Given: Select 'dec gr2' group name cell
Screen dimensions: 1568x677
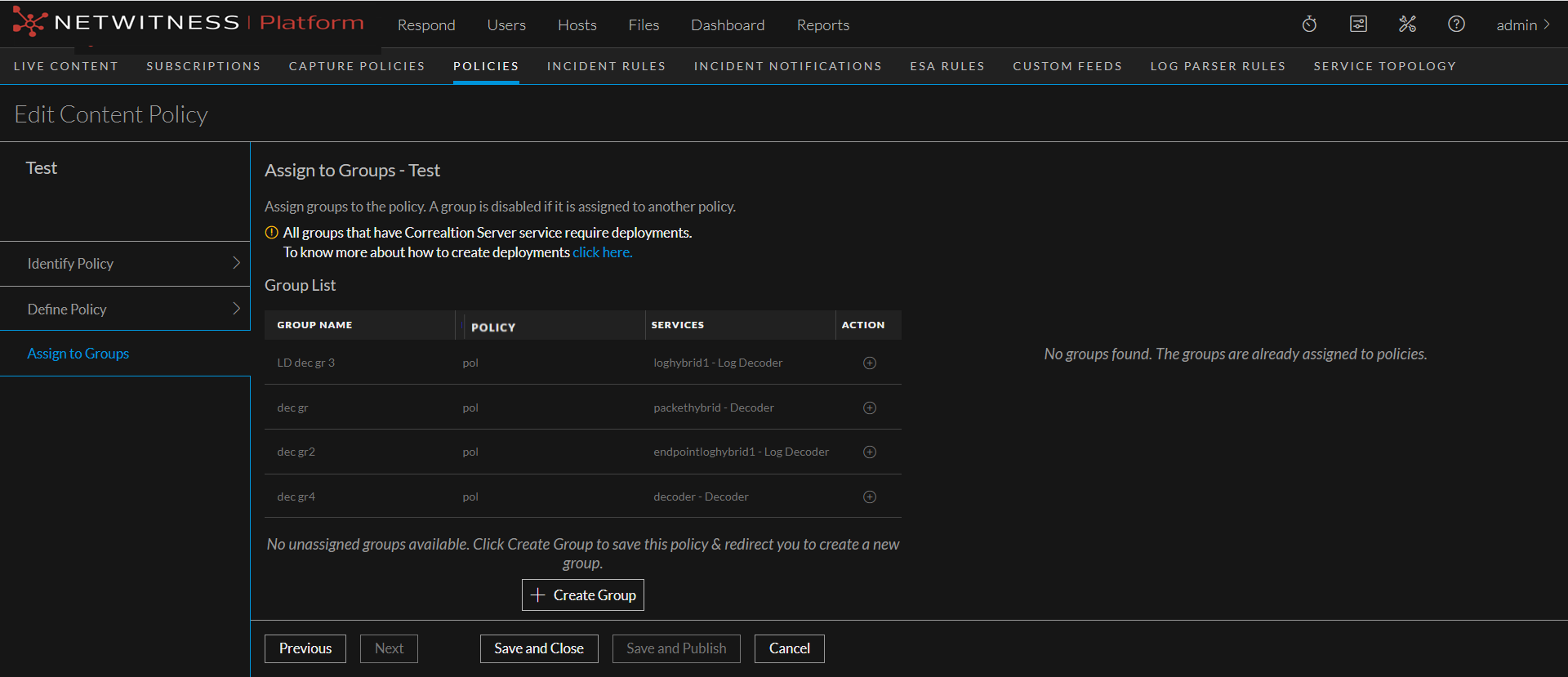Looking at the screenshot, I should (296, 452).
